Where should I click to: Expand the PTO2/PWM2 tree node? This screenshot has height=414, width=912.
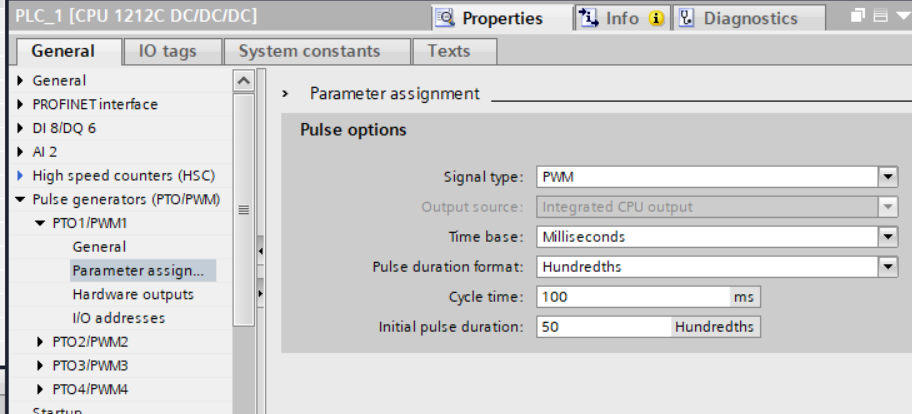(41, 342)
